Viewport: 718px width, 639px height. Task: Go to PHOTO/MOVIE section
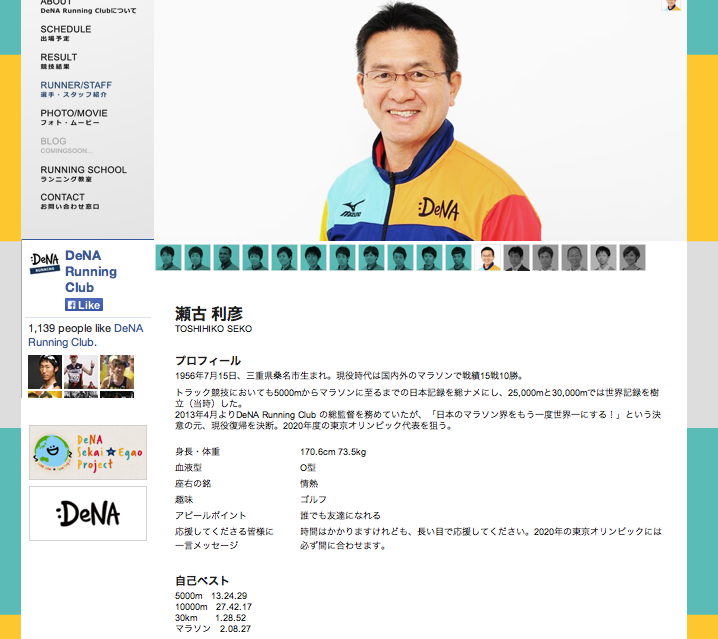[74, 117]
